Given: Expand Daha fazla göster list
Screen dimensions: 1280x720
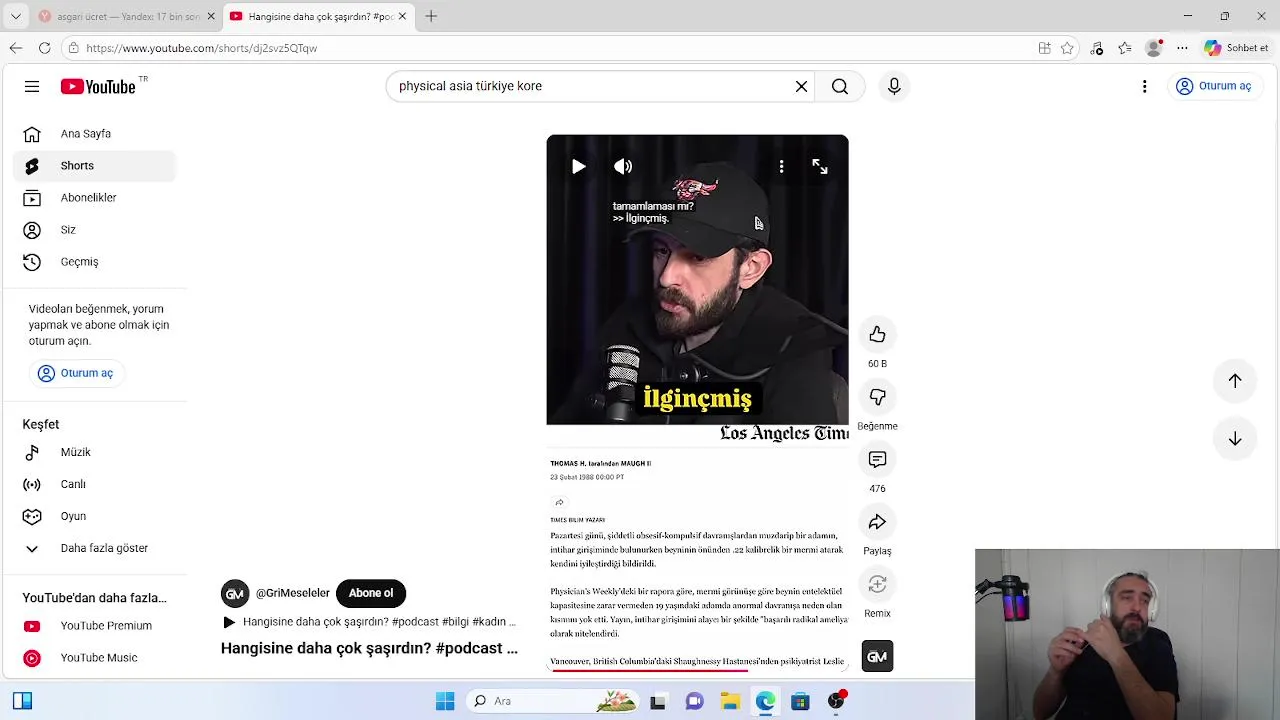Looking at the screenshot, I should 94,548.
